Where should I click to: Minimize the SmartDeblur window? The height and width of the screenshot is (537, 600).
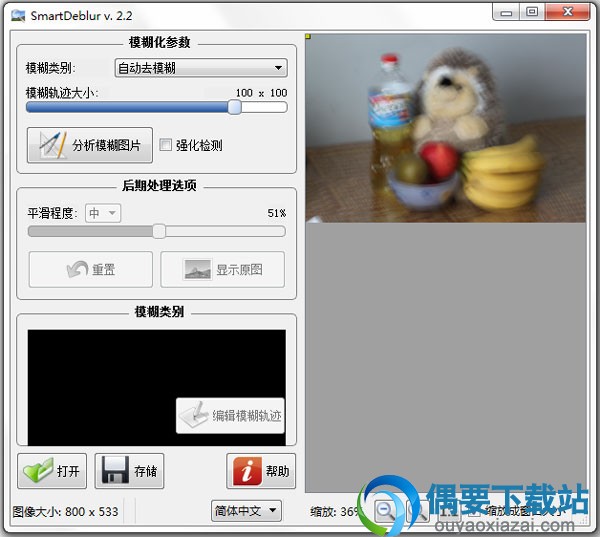[x=506, y=12]
